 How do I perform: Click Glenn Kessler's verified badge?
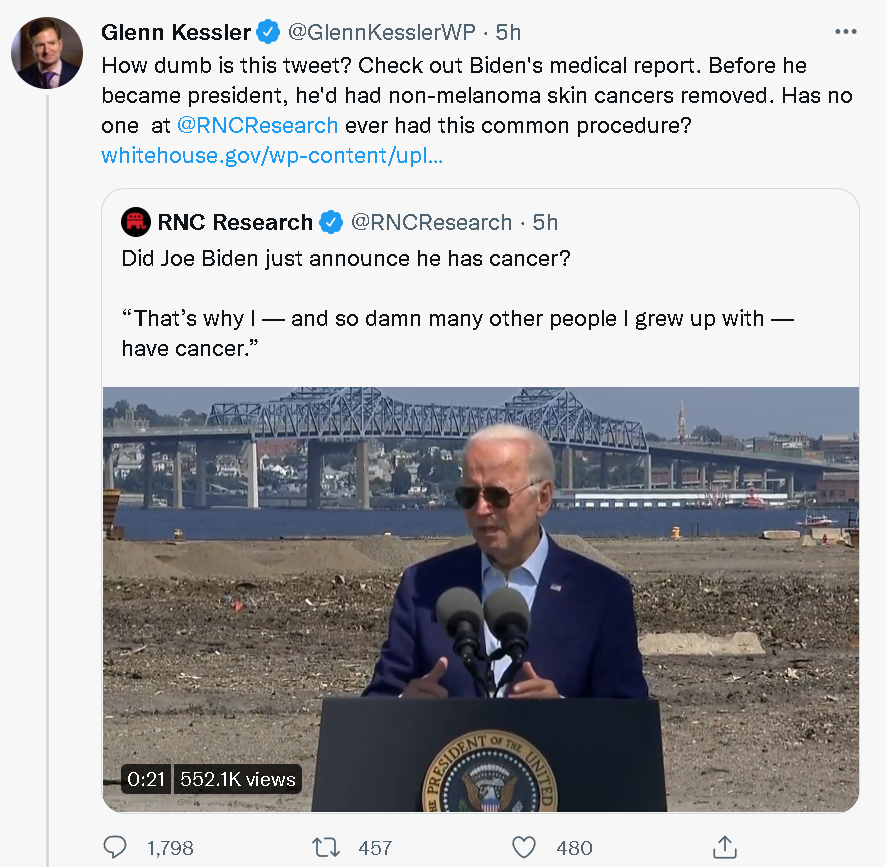click(x=268, y=31)
